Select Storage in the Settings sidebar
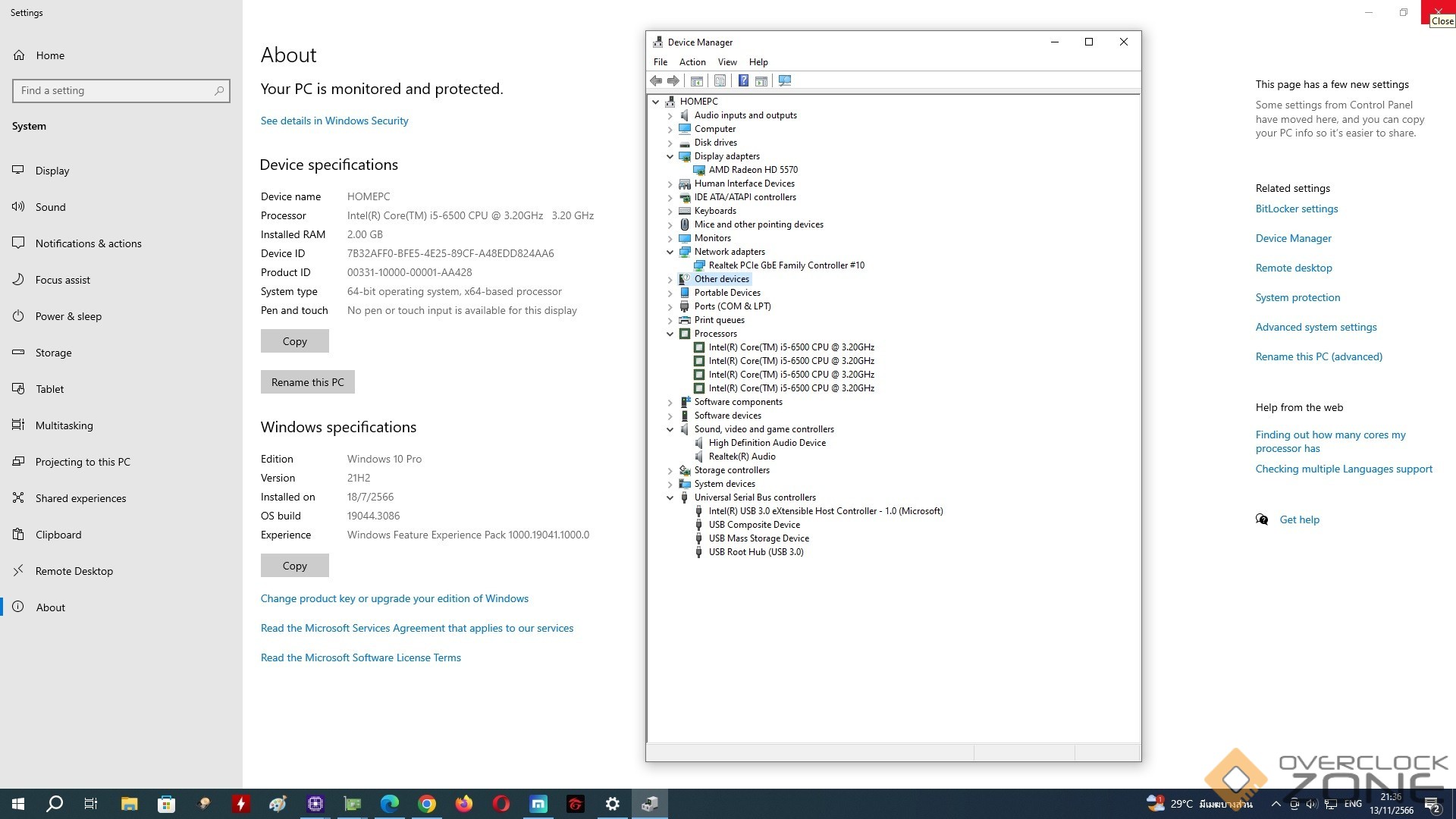Image resolution: width=1456 pixels, height=819 pixels. click(53, 353)
